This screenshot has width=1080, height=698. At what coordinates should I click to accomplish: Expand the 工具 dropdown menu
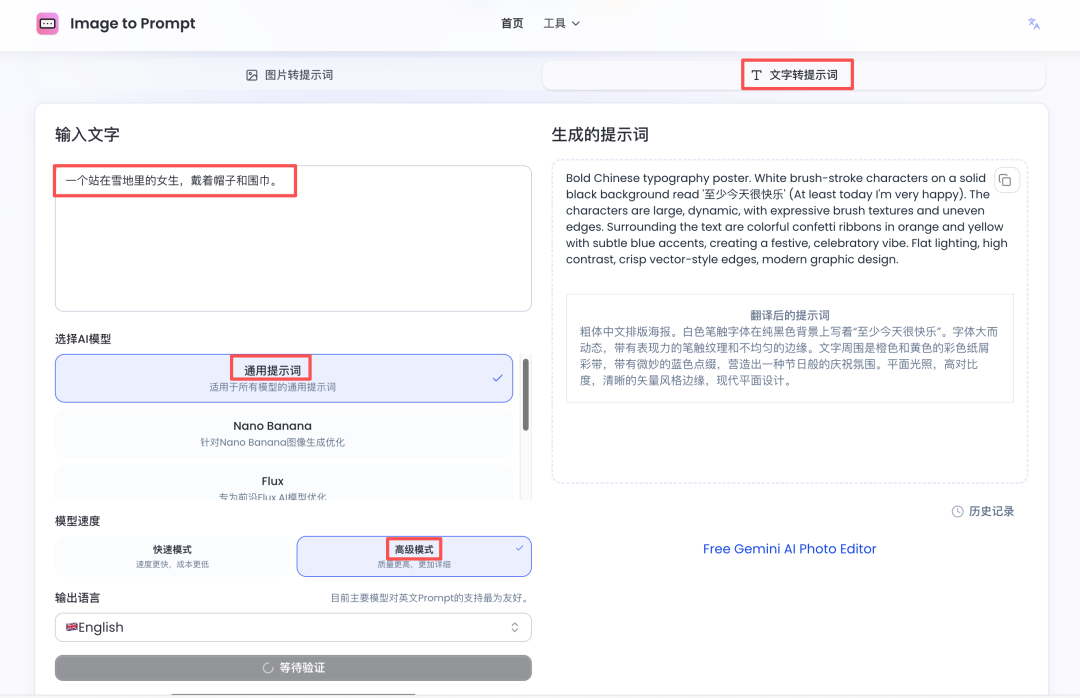561,23
